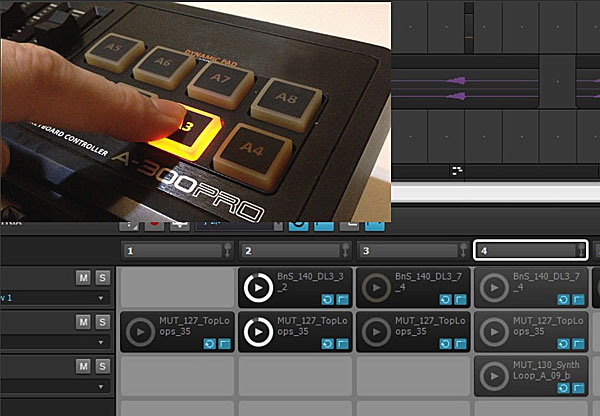Screen dimensions: 600x416
Task: Change trigger mode of MUT_130_SynthLoop_A_09_b cell
Action: pyautogui.click(x=578, y=388)
